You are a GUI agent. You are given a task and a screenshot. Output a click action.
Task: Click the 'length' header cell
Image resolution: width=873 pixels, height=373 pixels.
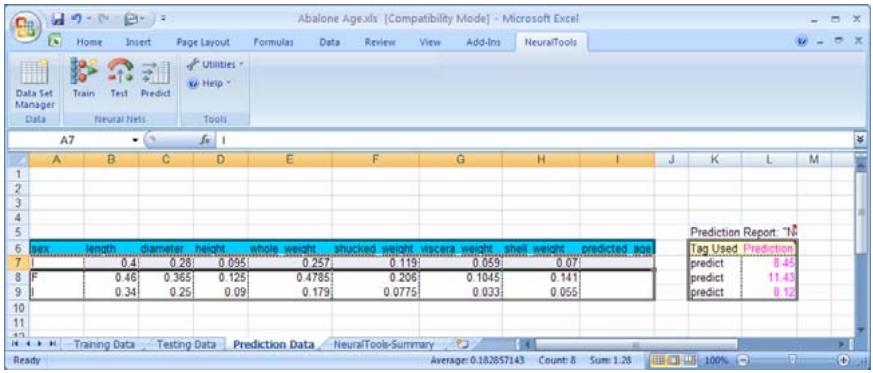[111, 248]
